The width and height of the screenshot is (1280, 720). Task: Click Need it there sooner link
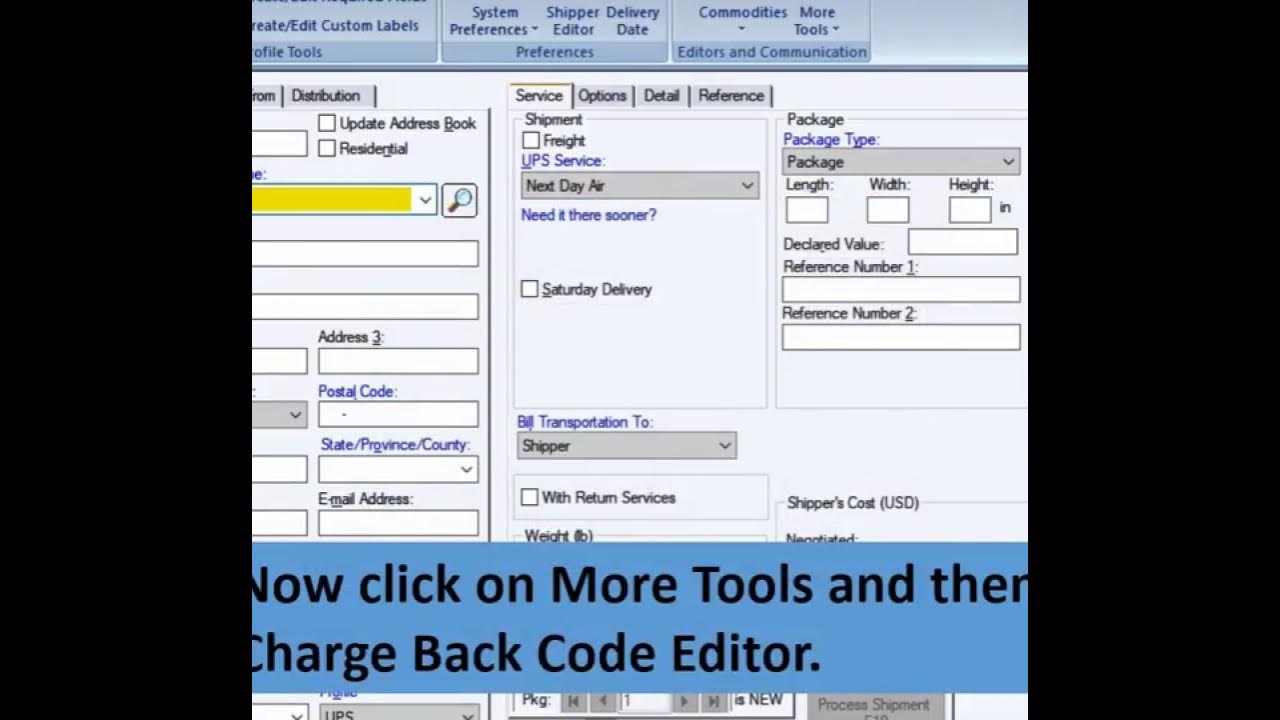click(588, 215)
